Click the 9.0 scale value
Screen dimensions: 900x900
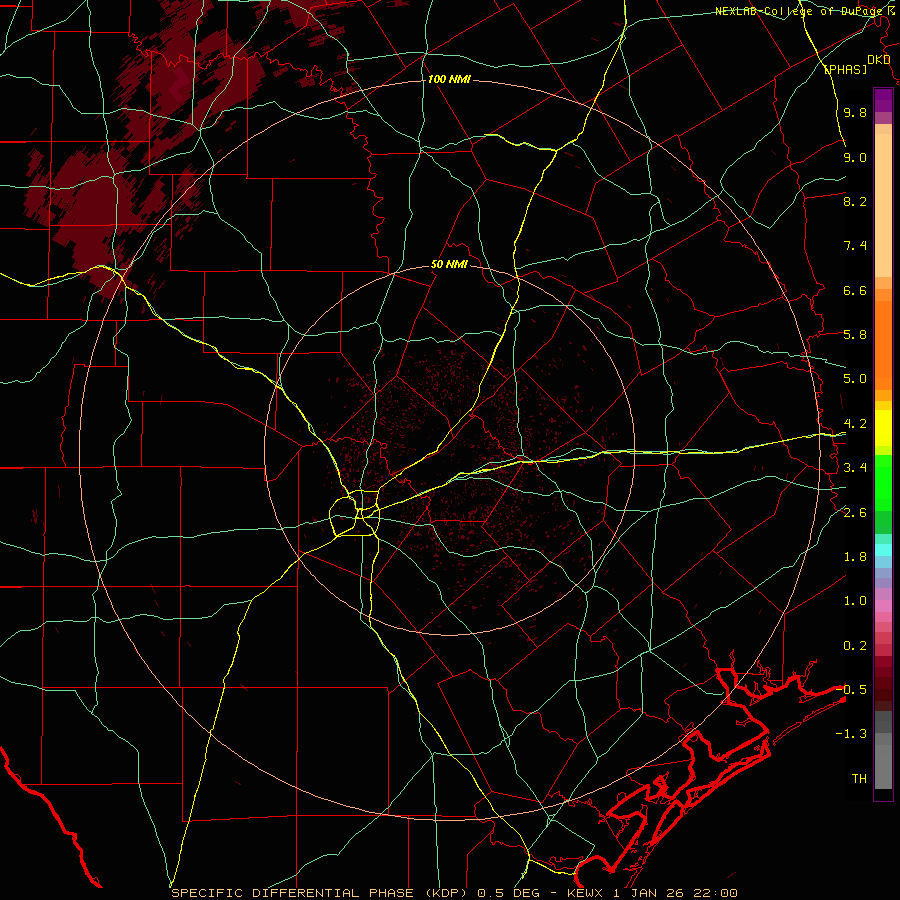tap(855, 157)
